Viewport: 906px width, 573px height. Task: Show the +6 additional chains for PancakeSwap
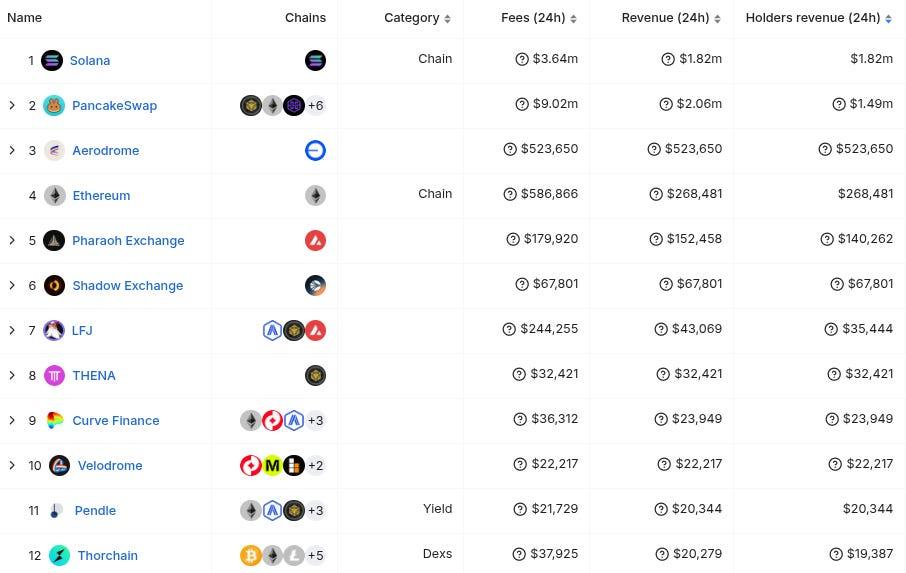pyautogui.click(x=315, y=105)
